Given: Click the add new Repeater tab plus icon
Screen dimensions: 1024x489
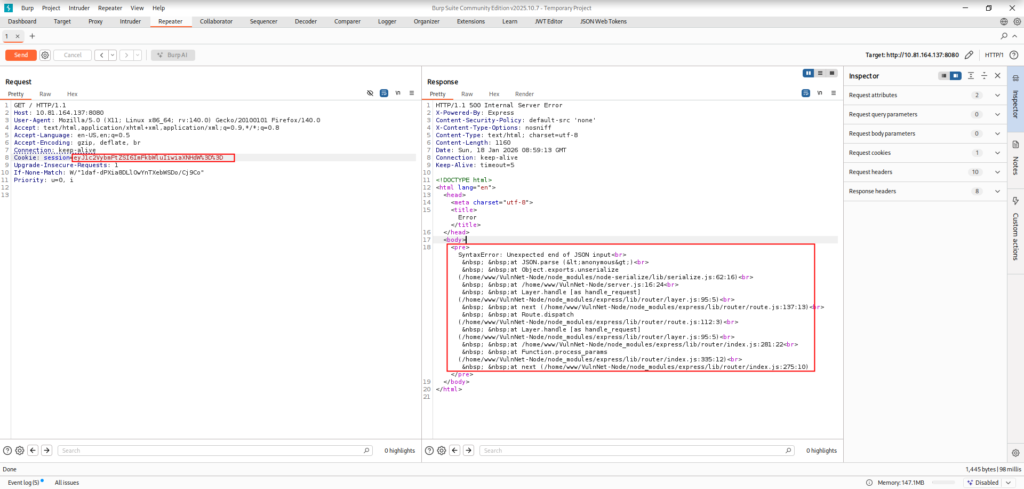Looking at the screenshot, I should point(31,36).
